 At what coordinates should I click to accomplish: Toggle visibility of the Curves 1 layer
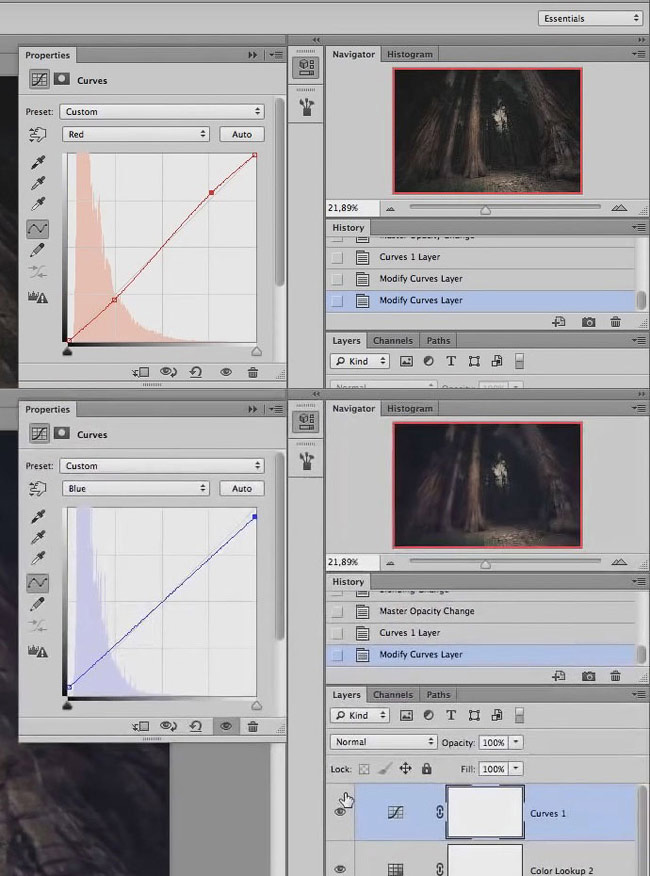(x=340, y=812)
